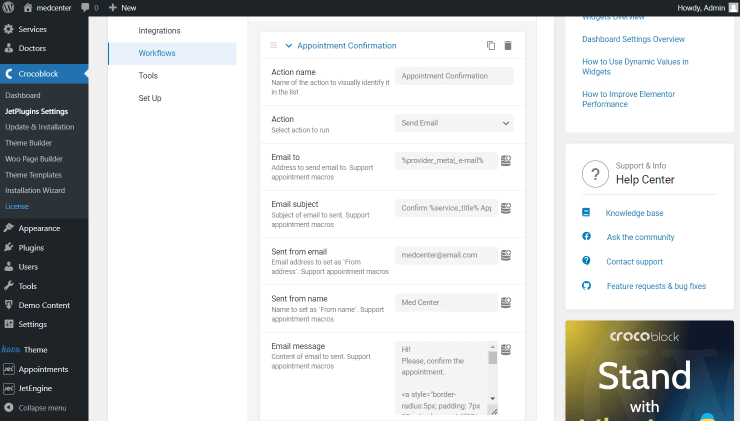Click the Demo Content icon
The height and width of the screenshot is (421, 740).
[8, 305]
